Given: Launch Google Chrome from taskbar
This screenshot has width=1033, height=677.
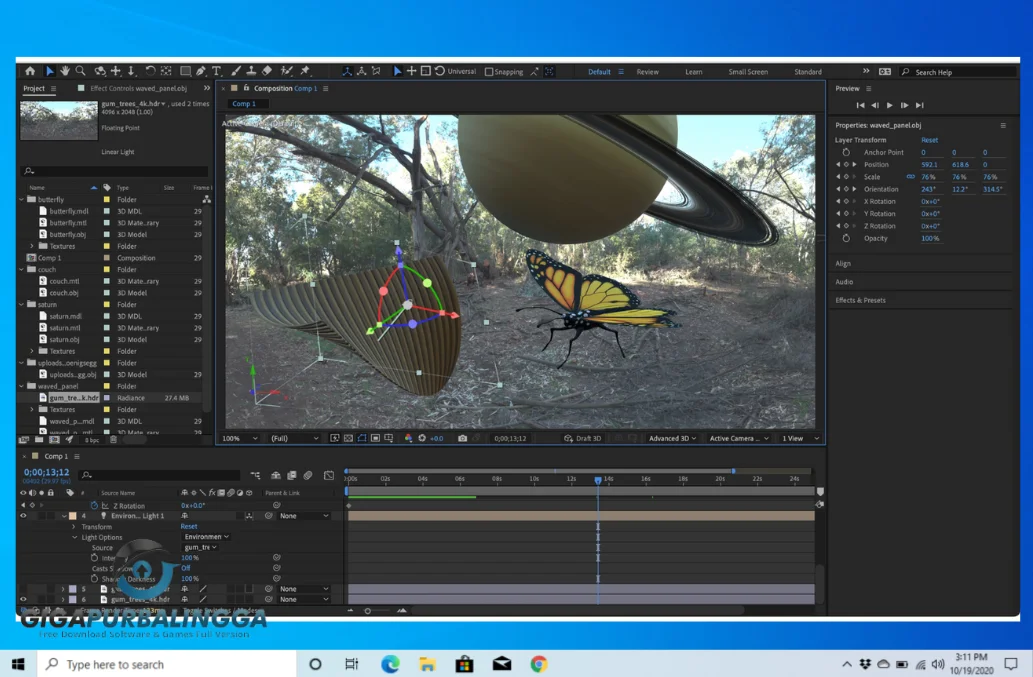Looking at the screenshot, I should tap(539, 664).
